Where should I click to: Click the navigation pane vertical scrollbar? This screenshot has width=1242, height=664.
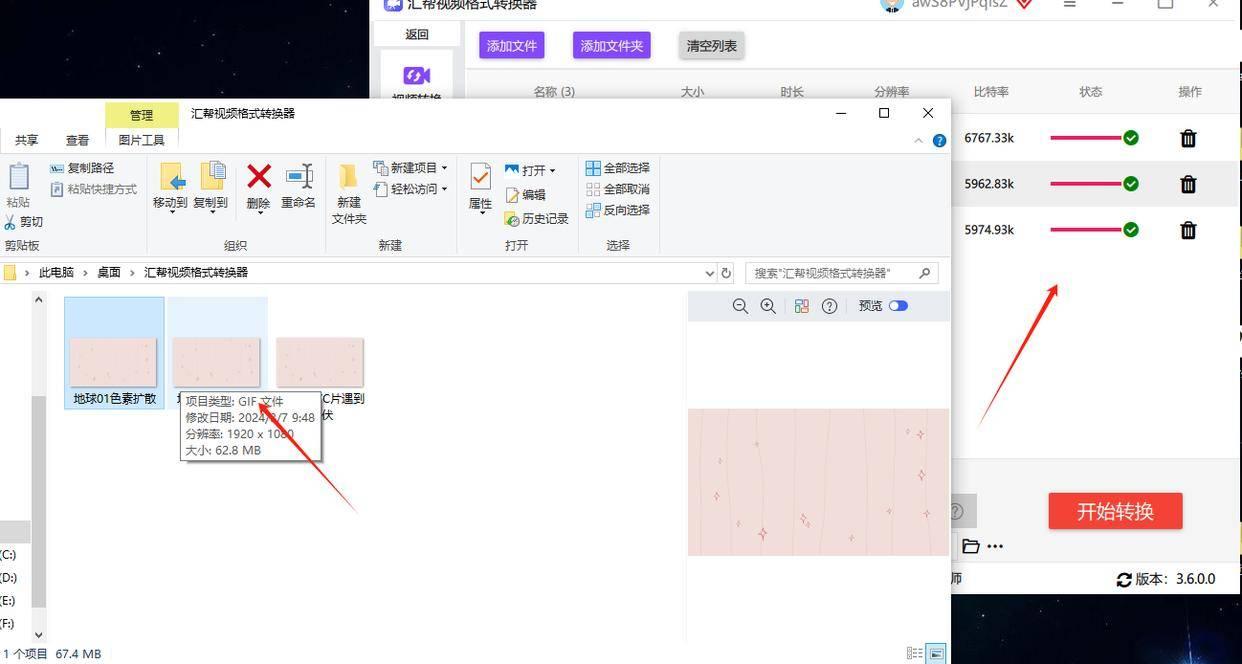coord(39,502)
